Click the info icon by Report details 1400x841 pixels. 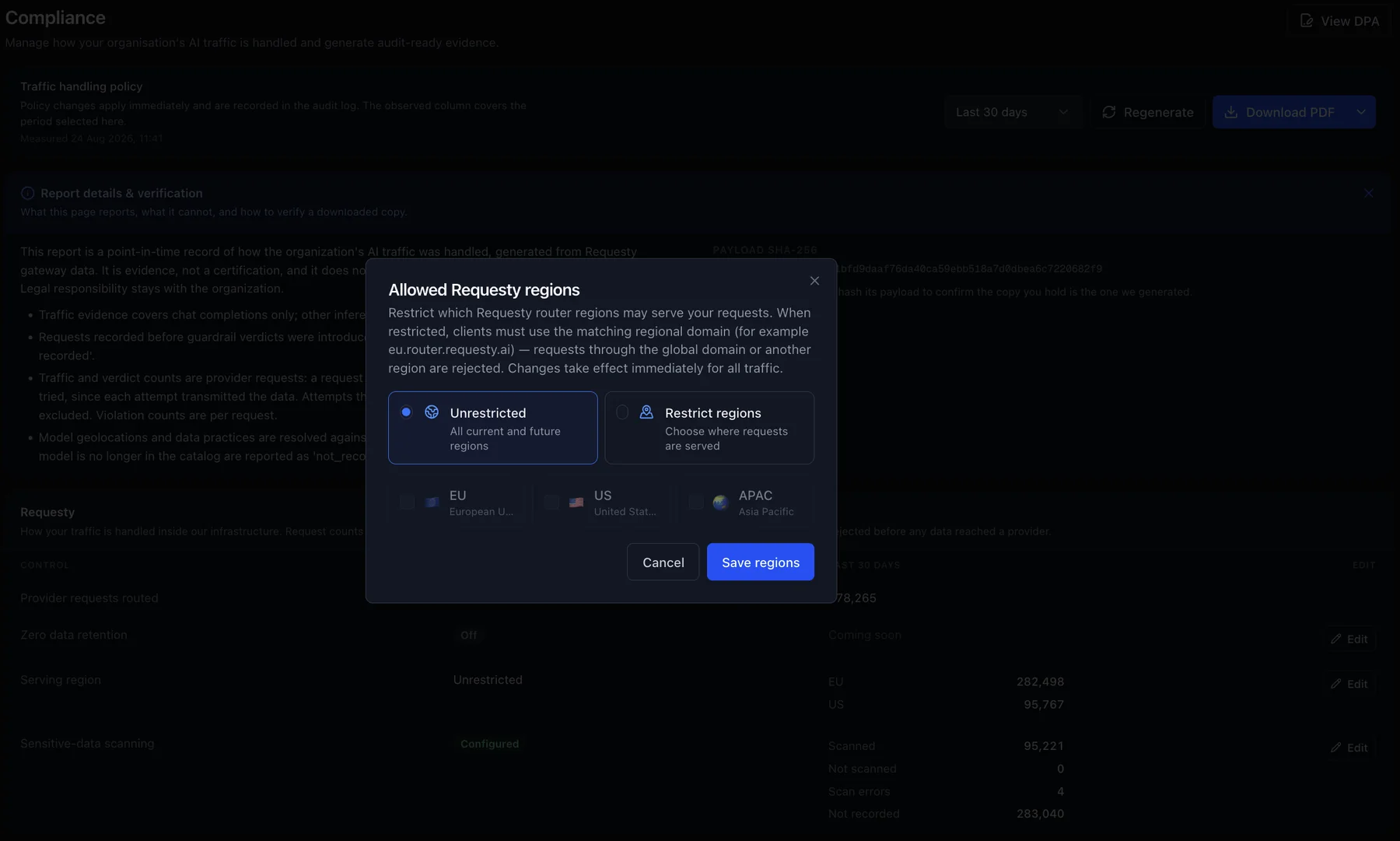28,193
